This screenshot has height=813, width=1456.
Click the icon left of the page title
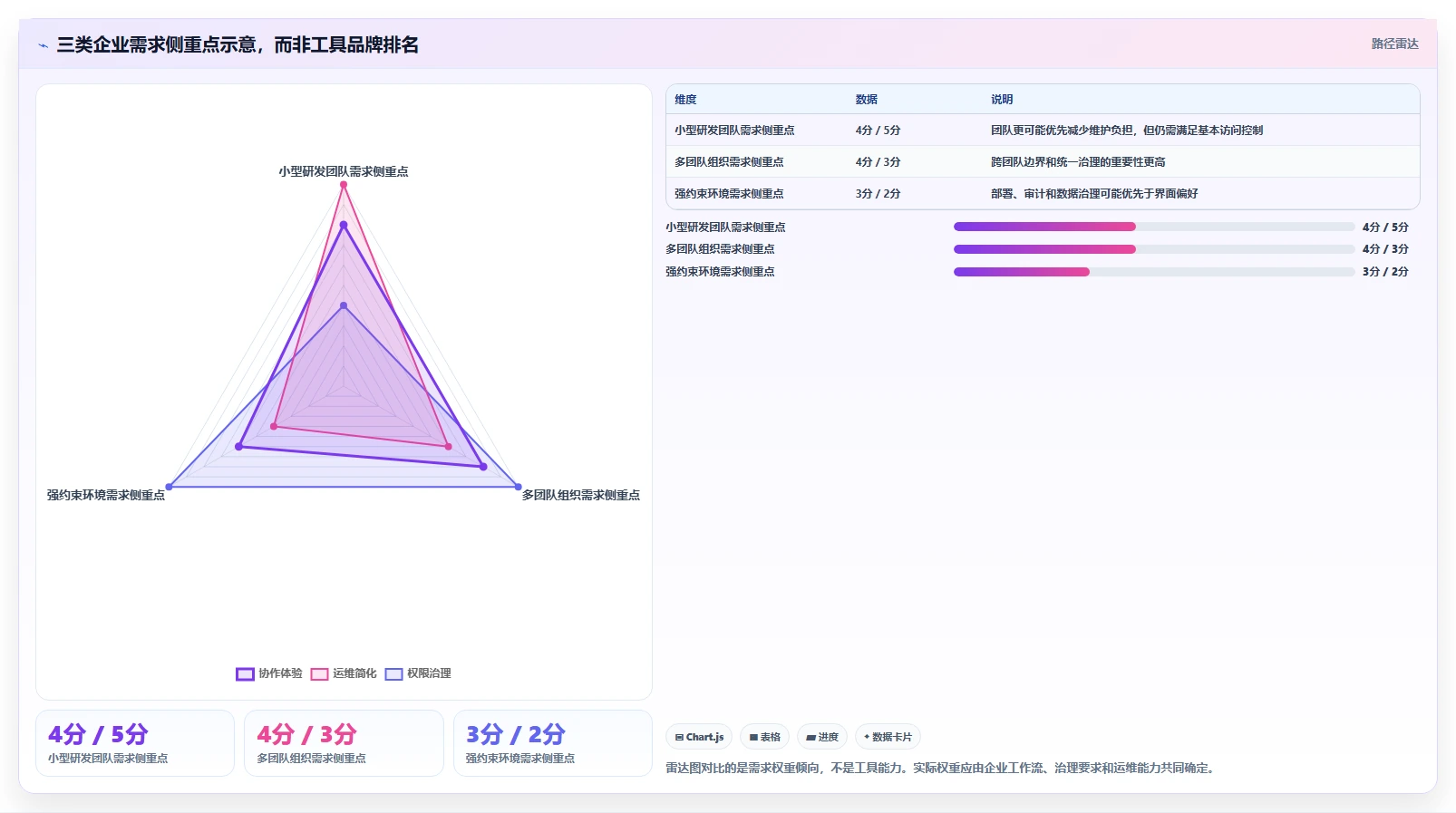click(x=43, y=45)
